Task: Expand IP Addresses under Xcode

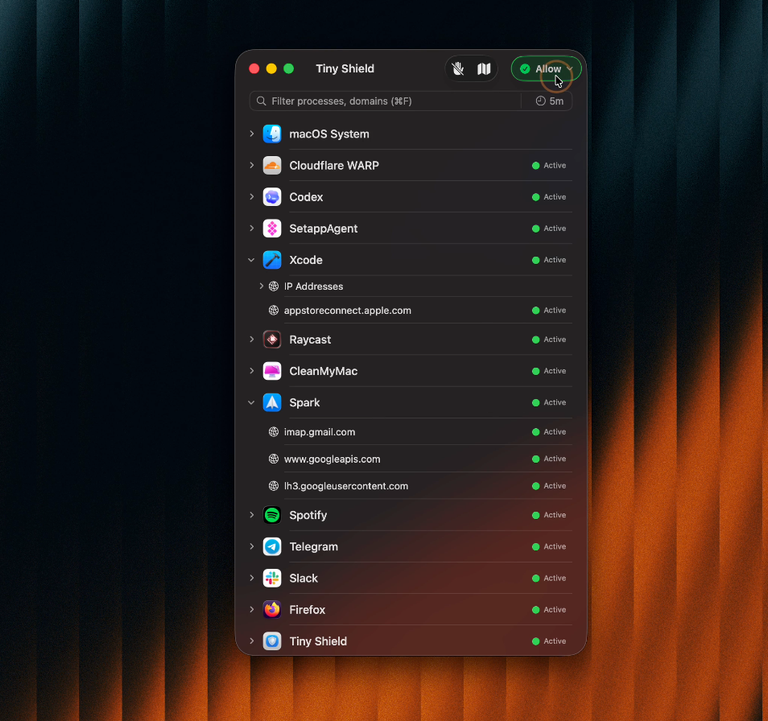Action: pos(261,286)
